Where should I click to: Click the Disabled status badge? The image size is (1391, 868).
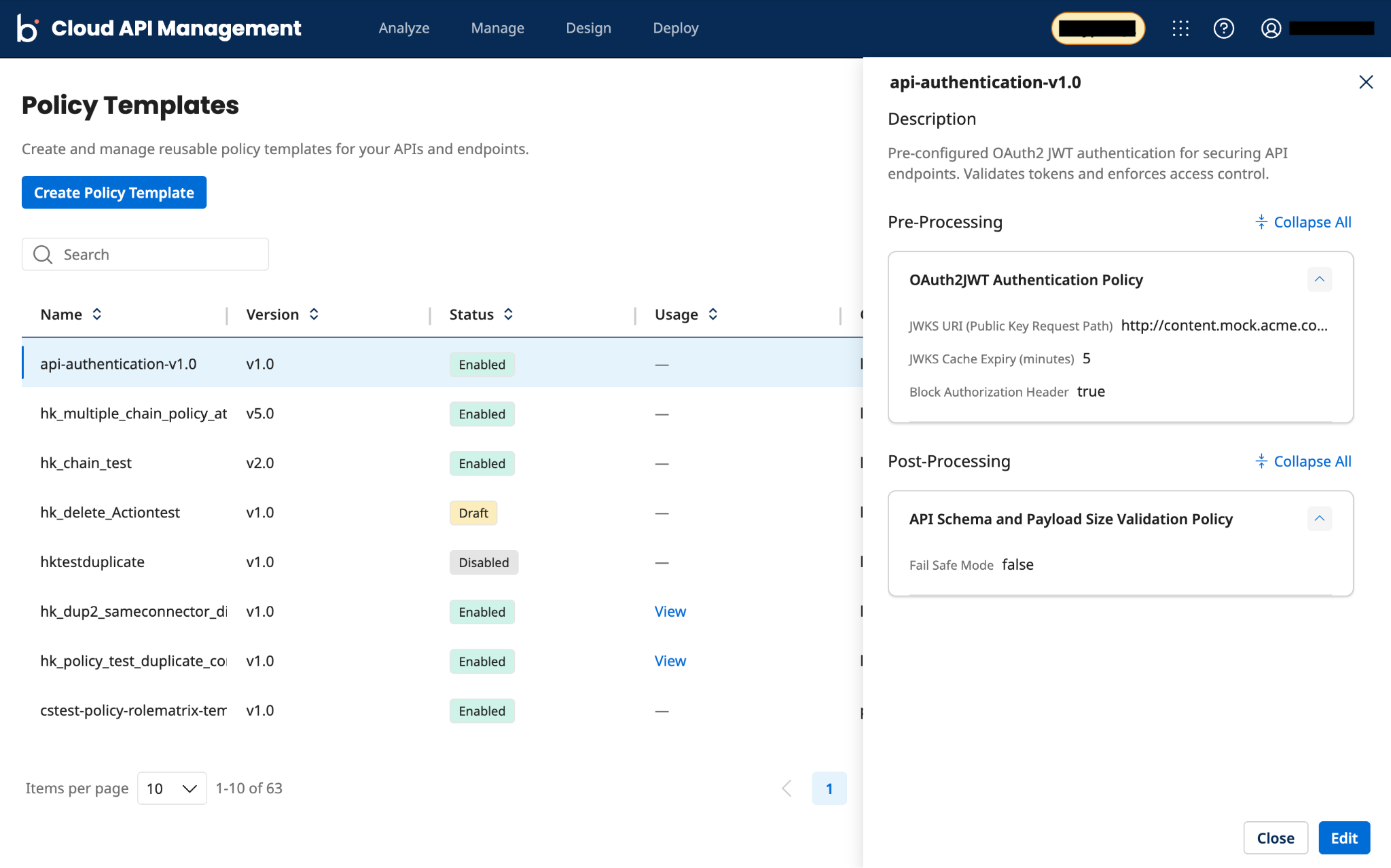pyautogui.click(x=484, y=562)
